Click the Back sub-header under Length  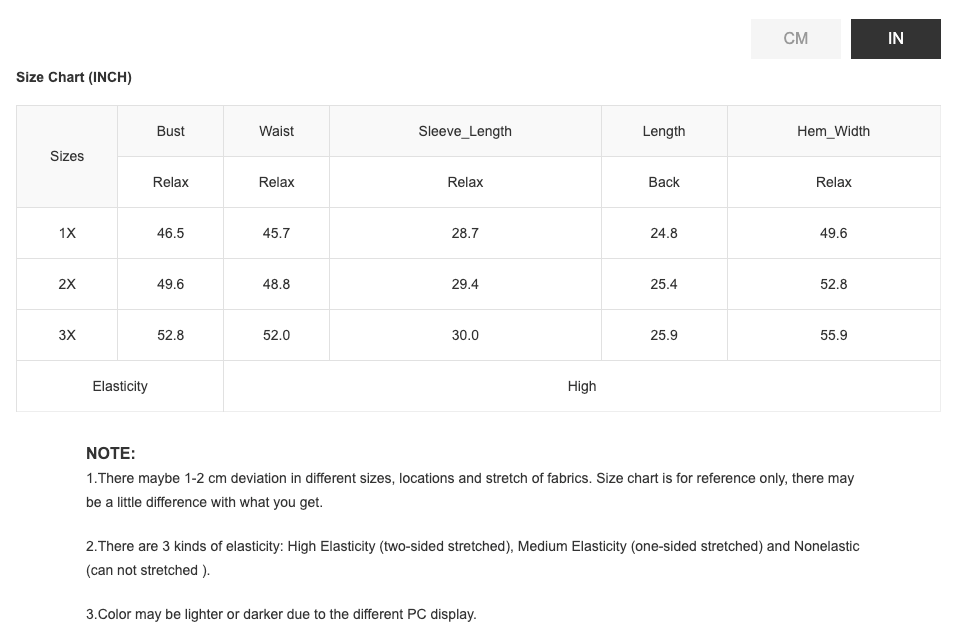pos(664,182)
